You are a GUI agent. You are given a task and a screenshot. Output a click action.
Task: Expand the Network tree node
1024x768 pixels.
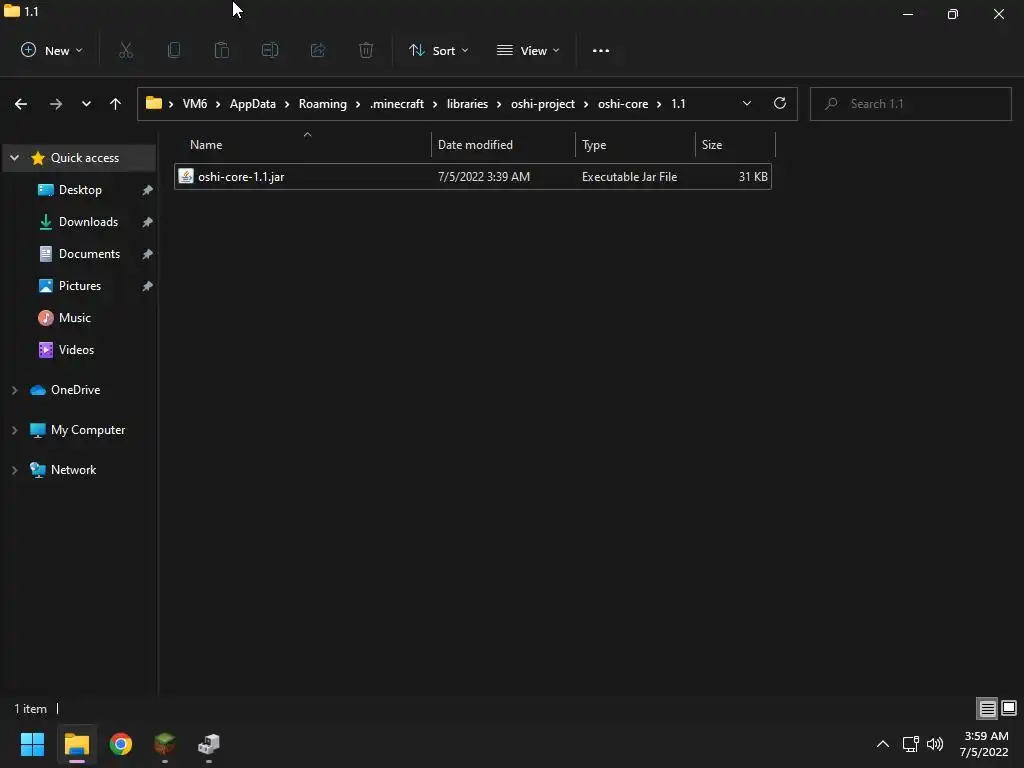coord(14,470)
